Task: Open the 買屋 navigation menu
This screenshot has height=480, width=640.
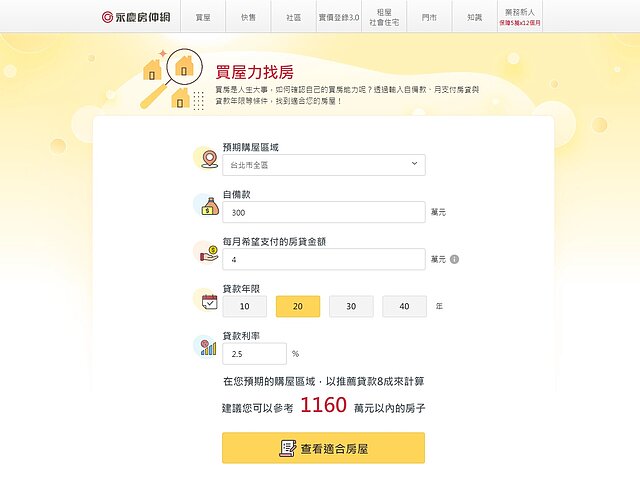Action: (x=203, y=17)
